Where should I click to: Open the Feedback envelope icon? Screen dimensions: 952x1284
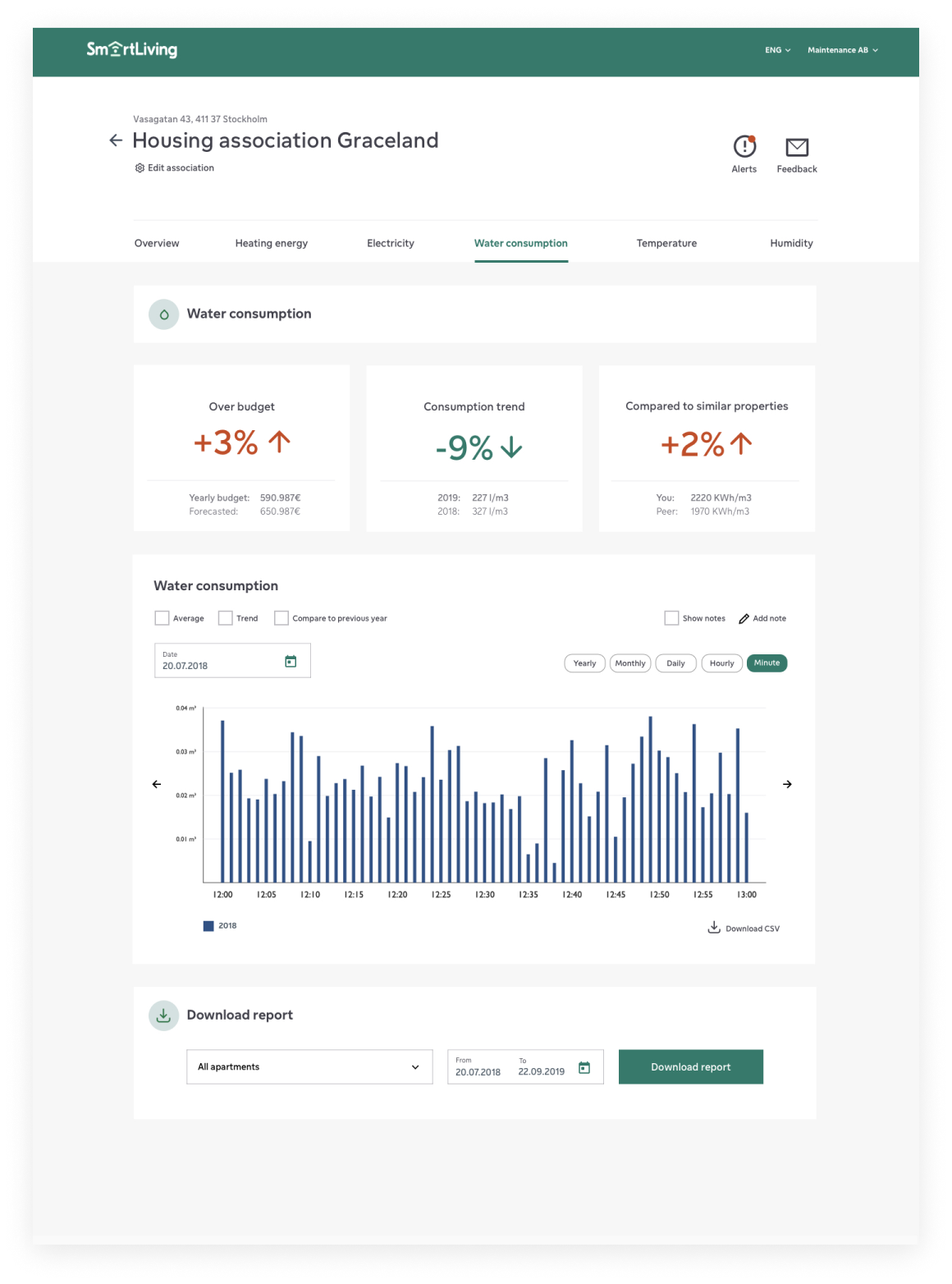pyautogui.click(x=797, y=147)
